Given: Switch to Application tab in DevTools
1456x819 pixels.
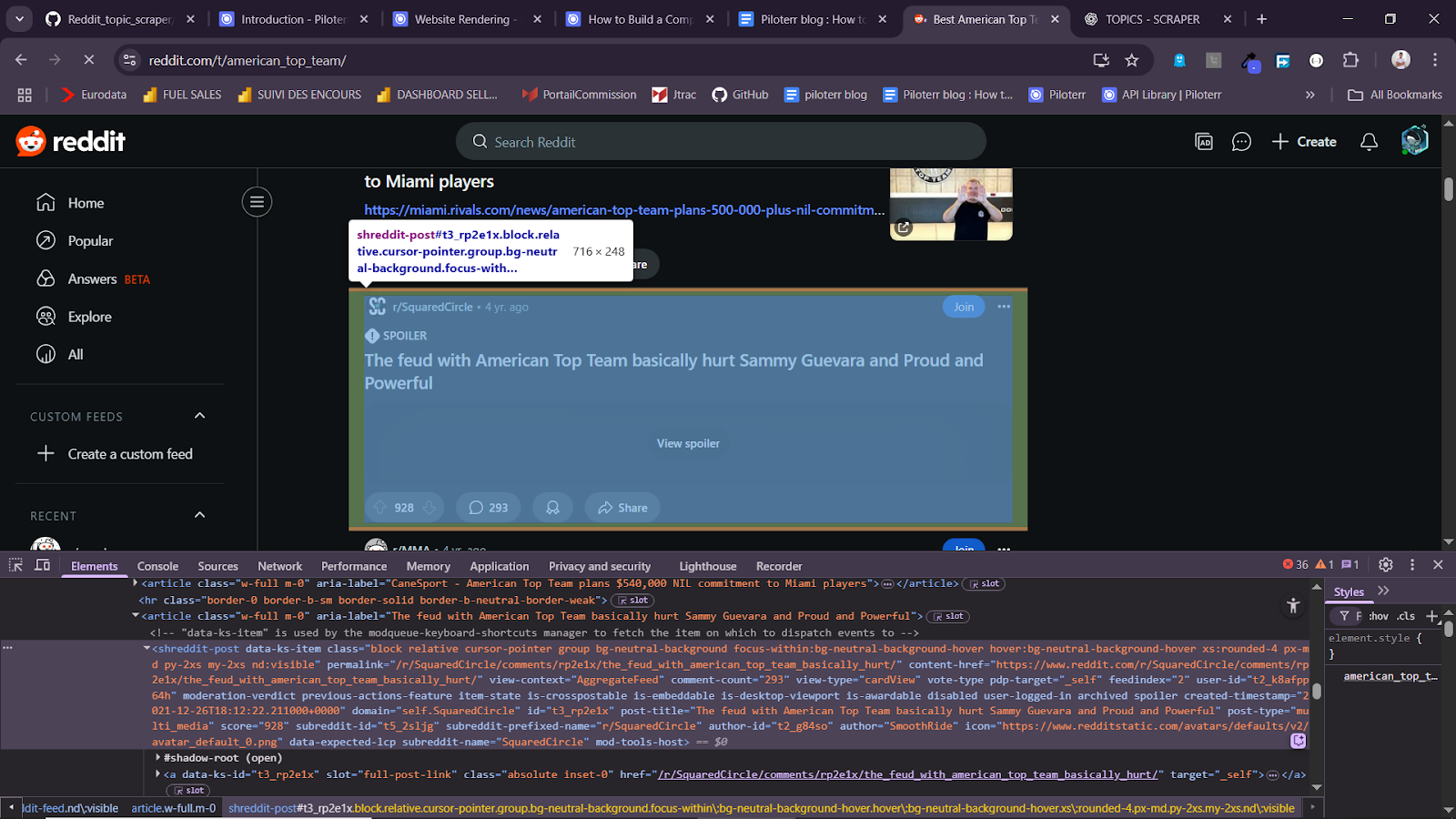Looking at the screenshot, I should (x=499, y=566).
